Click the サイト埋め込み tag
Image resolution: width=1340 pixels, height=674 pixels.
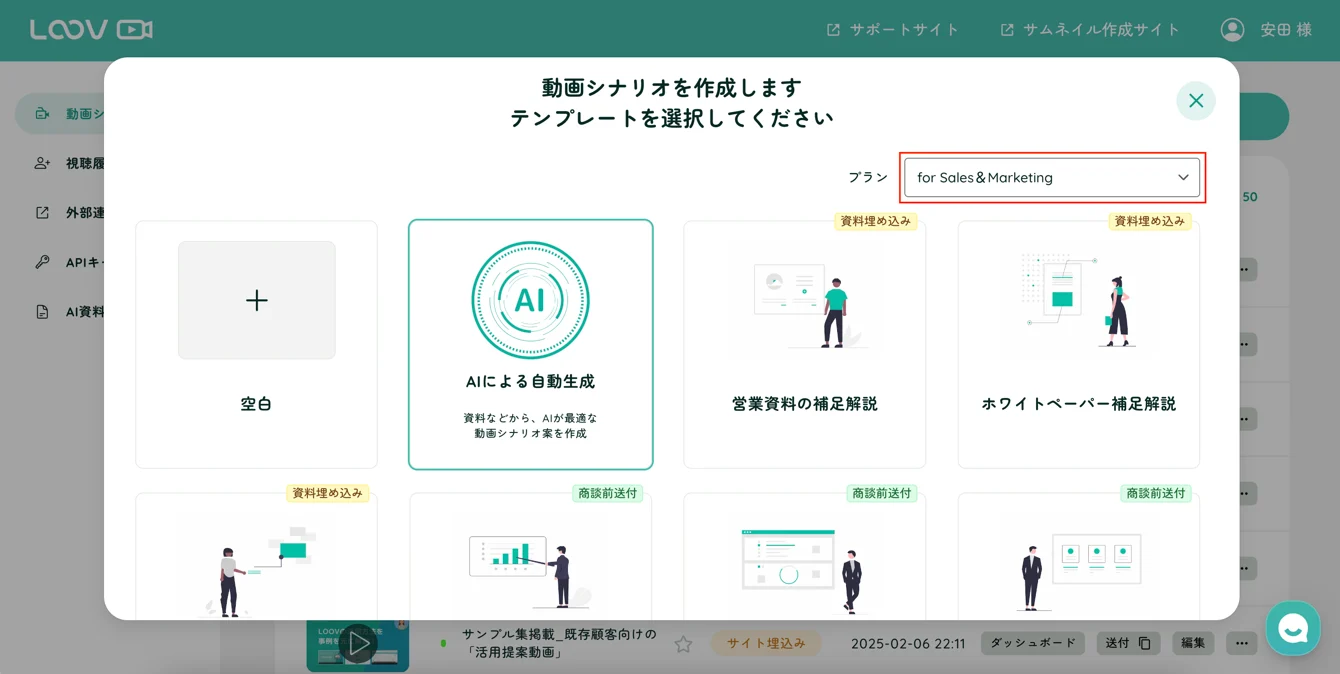coord(766,643)
